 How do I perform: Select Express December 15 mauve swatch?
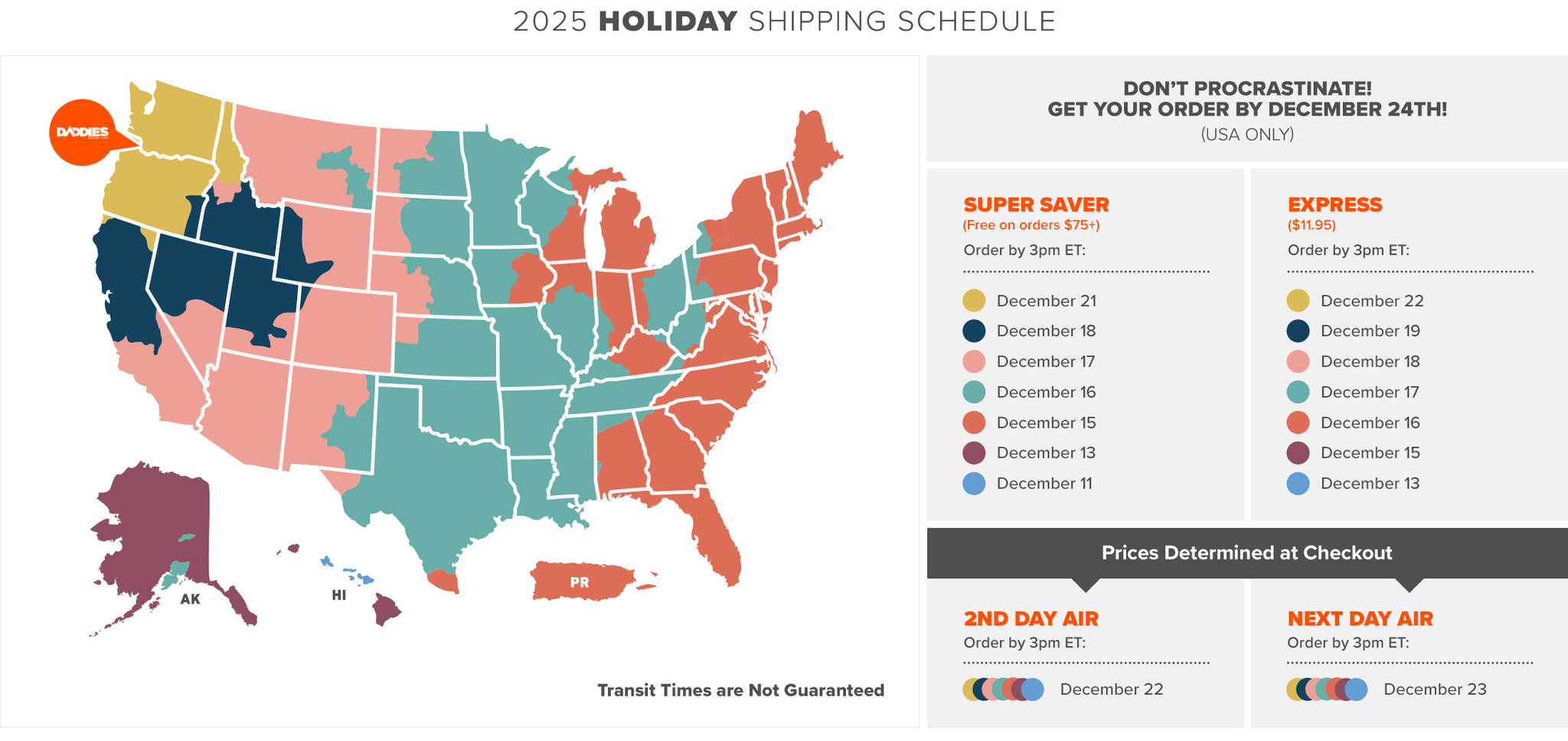(1298, 452)
